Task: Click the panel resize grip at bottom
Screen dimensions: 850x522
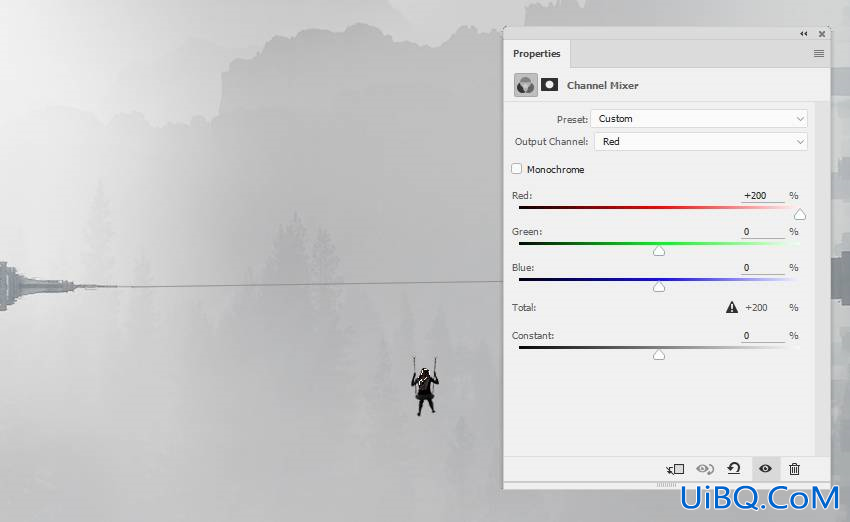Action: 666,485
